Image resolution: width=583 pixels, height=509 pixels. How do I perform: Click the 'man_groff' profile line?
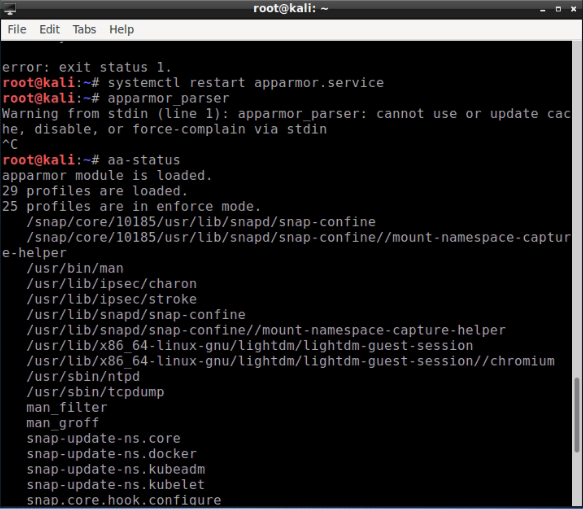point(62,423)
